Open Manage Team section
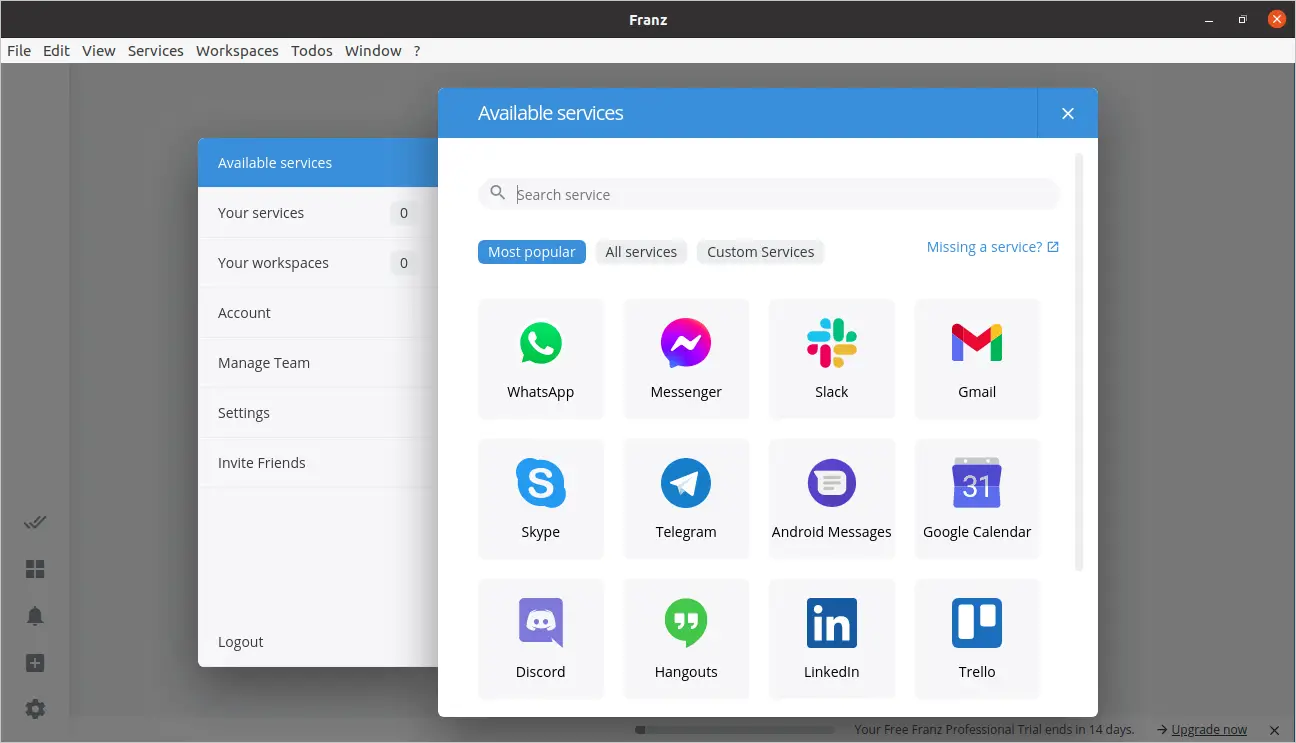This screenshot has height=743, width=1296. click(318, 363)
